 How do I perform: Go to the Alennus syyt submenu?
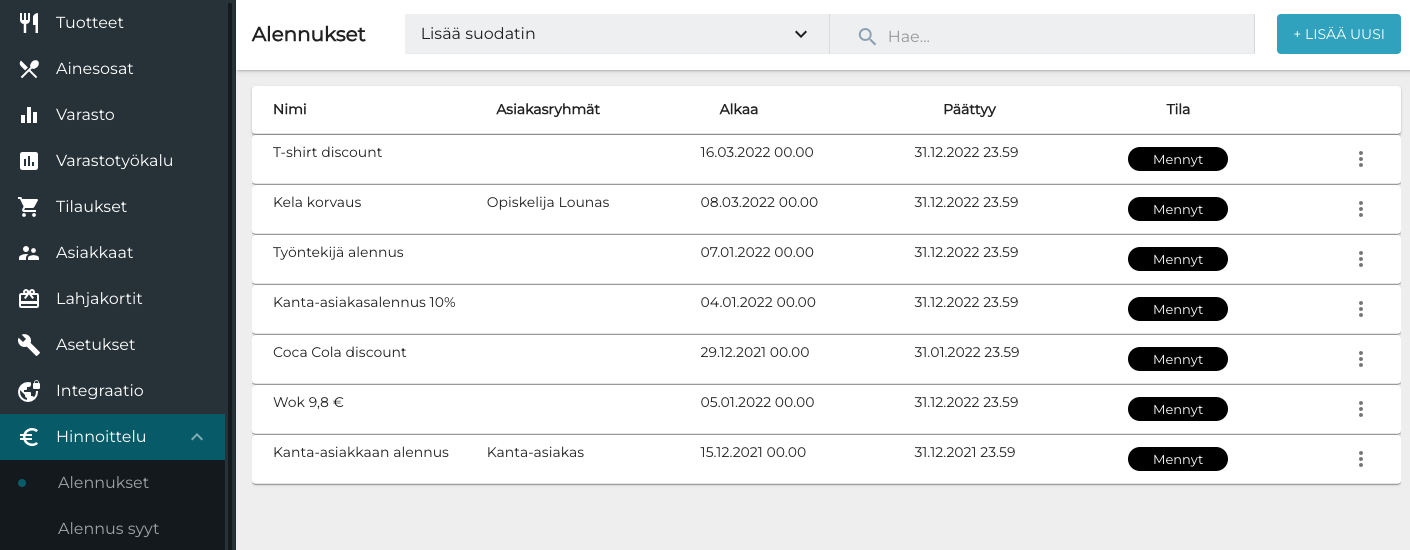pyautogui.click(x=108, y=529)
